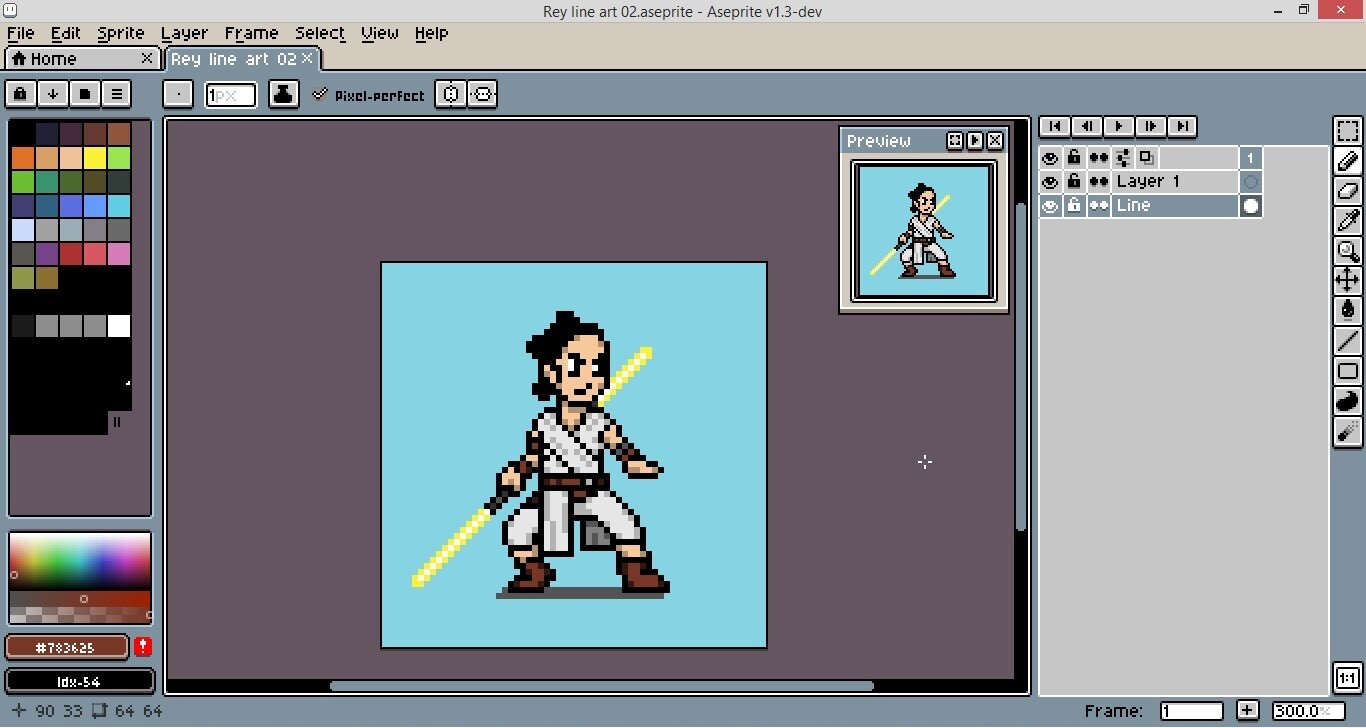
Task: Hide the Line layer
Action: click(x=1050, y=206)
